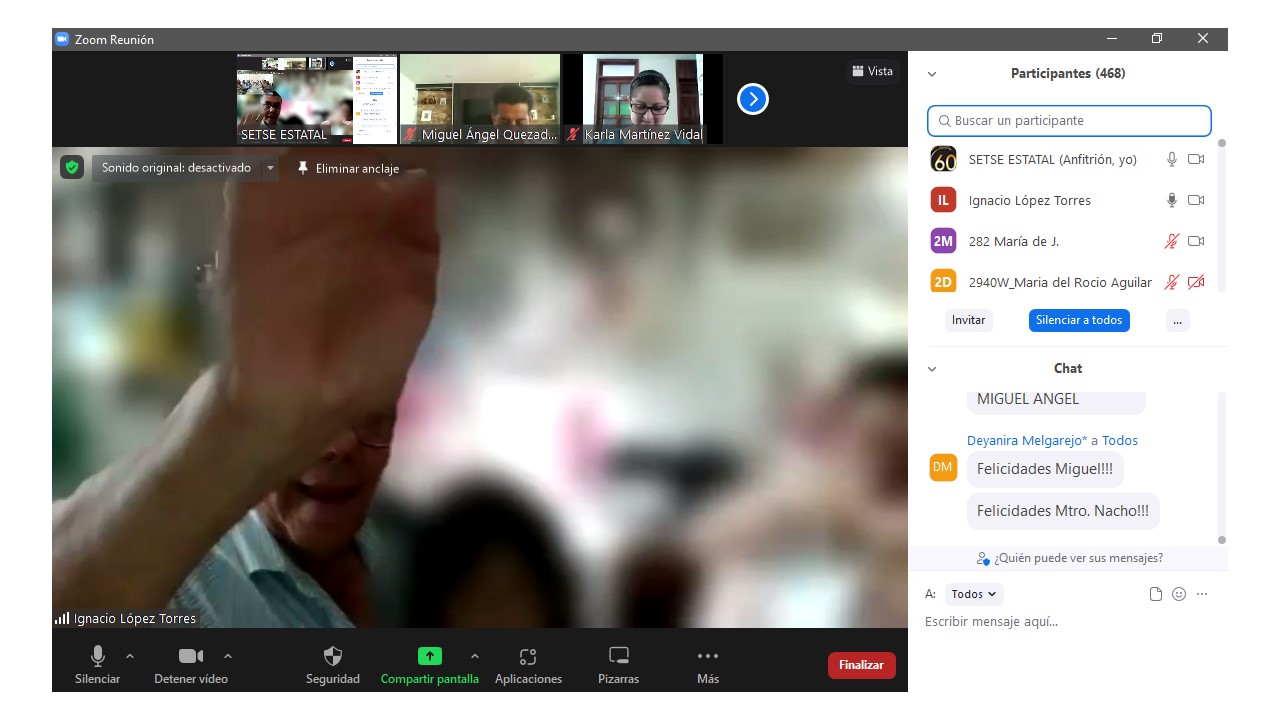
Task: Click ¿Quién puede ver sus mensajes? link
Action: [x=1070, y=558]
